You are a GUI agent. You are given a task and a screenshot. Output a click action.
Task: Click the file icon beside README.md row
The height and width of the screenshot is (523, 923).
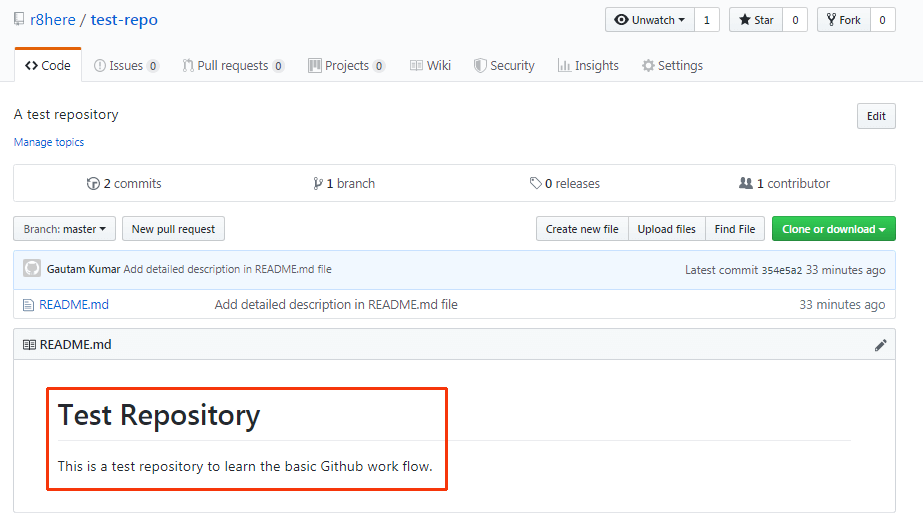tap(28, 305)
